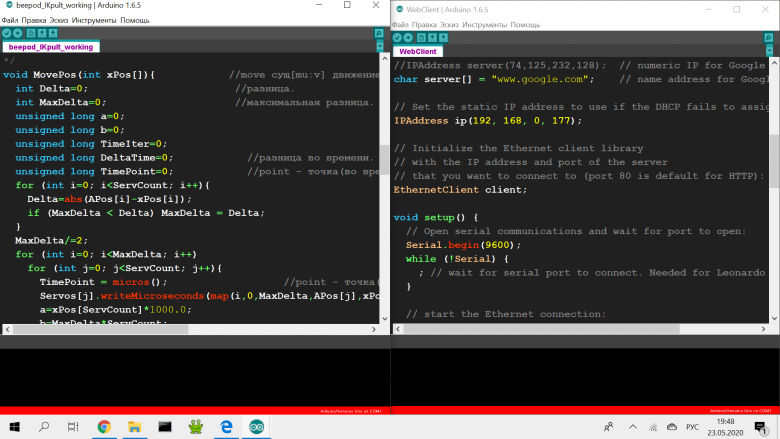Click 'void MovePos' line in beepod code
This screenshot has height=439, width=780.
point(79,75)
